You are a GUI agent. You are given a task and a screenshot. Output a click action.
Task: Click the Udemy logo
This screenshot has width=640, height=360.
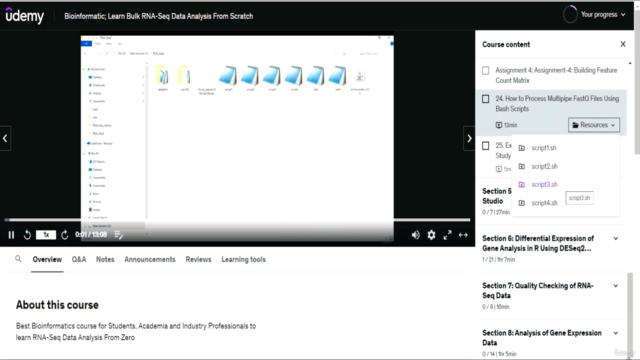(x=24, y=16)
